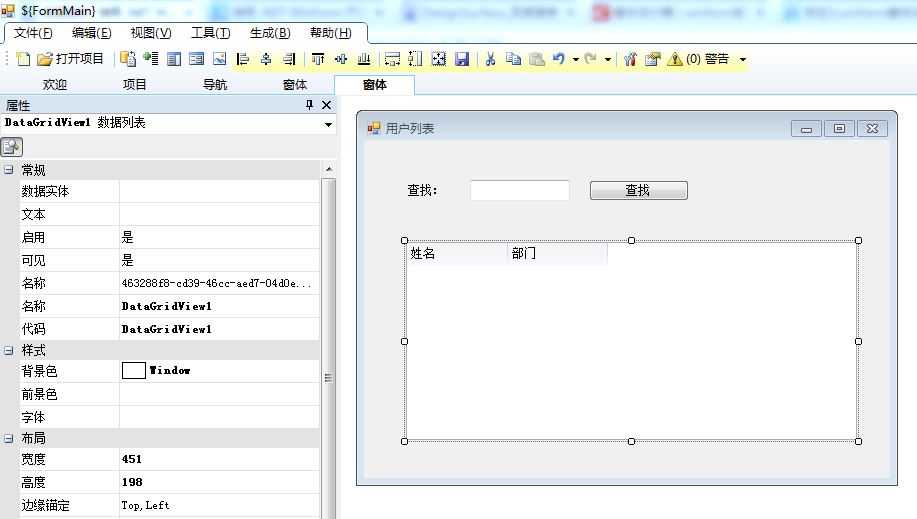Click the 数据实体 property value field

pyautogui.click(x=219, y=191)
